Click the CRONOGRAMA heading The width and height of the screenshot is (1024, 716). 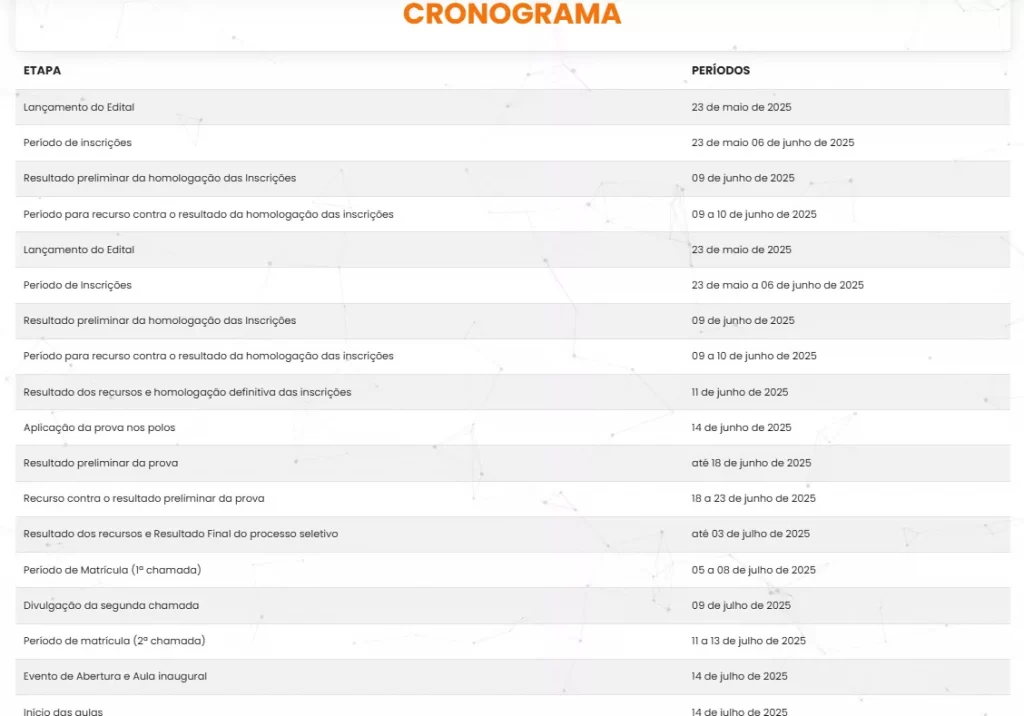[512, 14]
